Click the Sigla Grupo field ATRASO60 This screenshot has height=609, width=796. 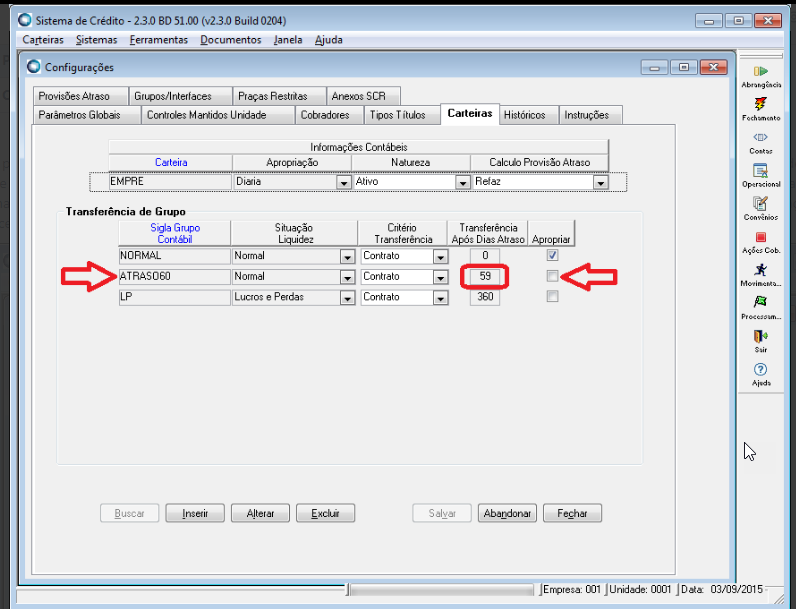tap(174, 277)
